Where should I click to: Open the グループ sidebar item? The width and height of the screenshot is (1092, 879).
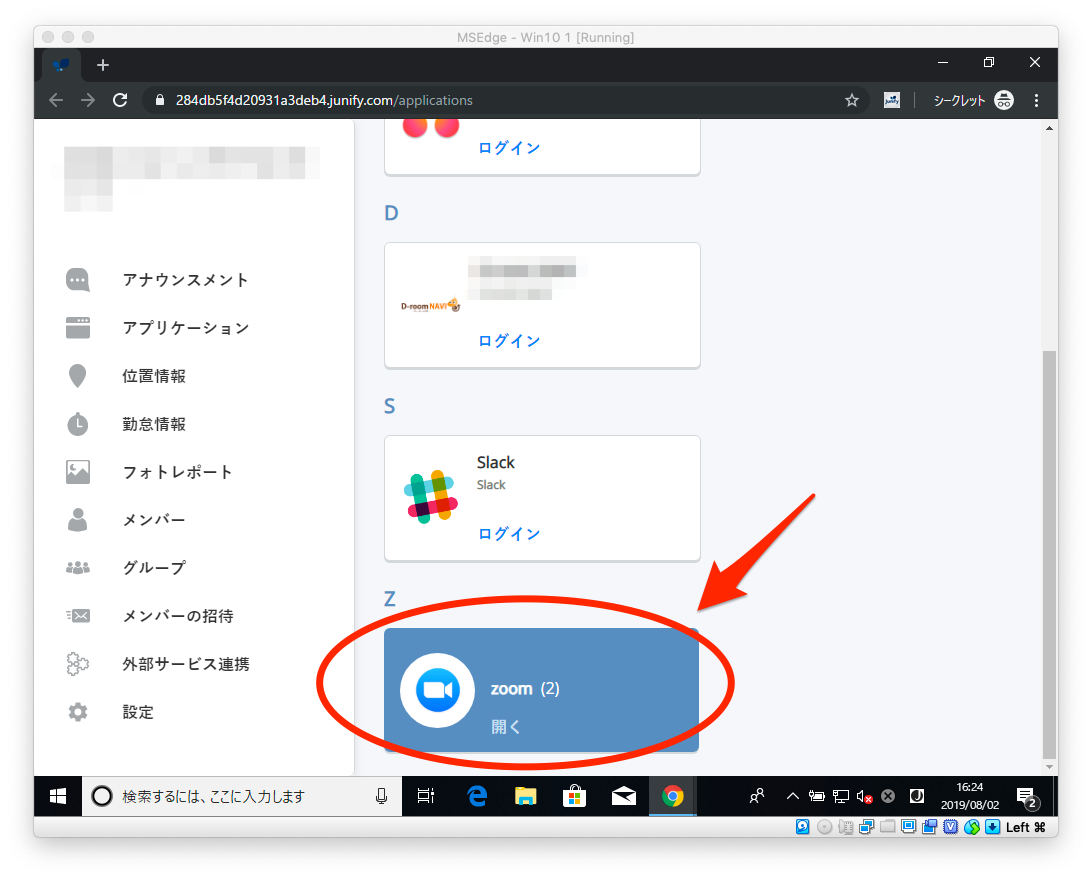click(x=154, y=568)
